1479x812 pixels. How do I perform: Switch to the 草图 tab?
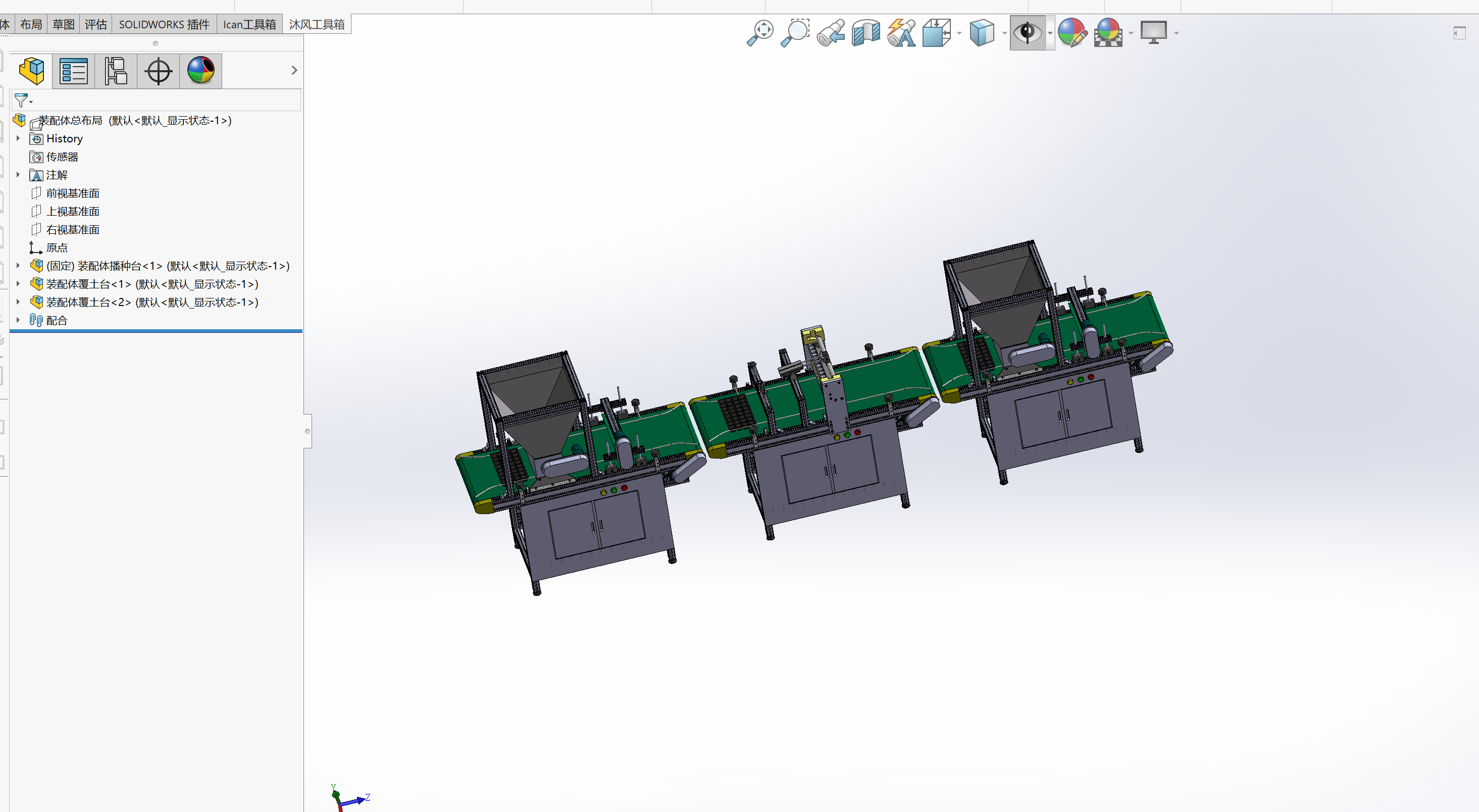pos(63,24)
